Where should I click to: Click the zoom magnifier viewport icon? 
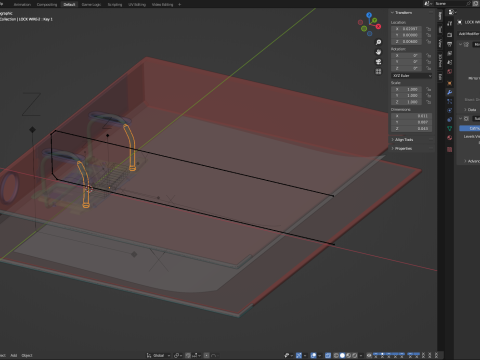click(x=378, y=42)
